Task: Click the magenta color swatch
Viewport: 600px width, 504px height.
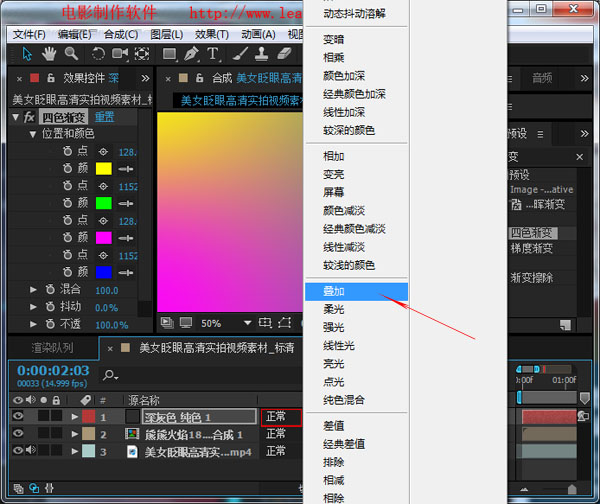Action: pos(104,238)
